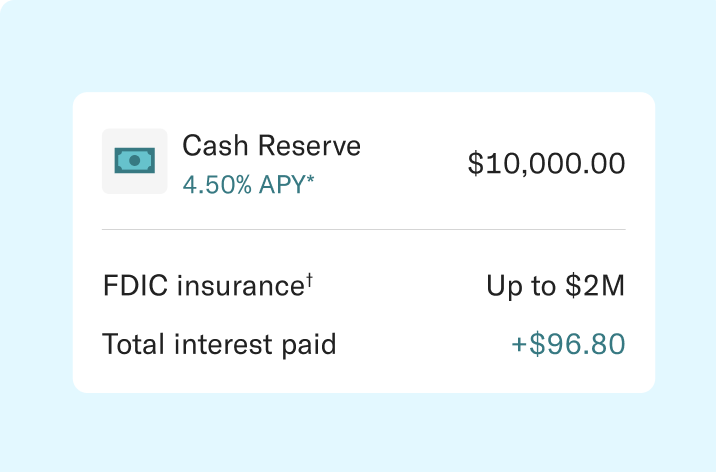The image size is (716, 472).
Task: Click the word "insurance" beside FDIC
Action: 240,286
